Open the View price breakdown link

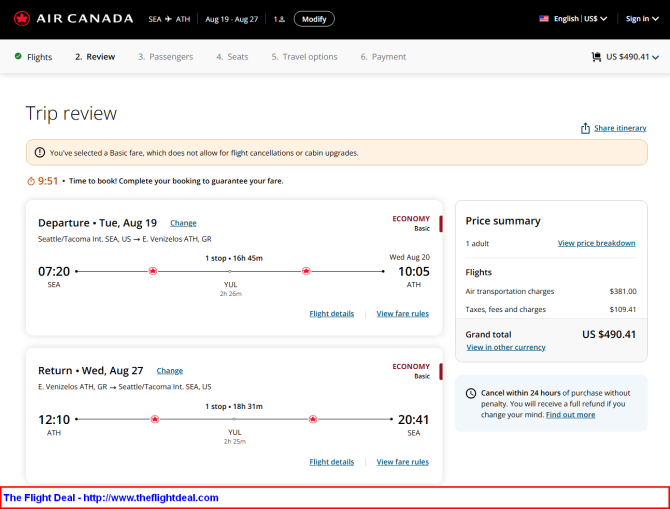(x=597, y=243)
